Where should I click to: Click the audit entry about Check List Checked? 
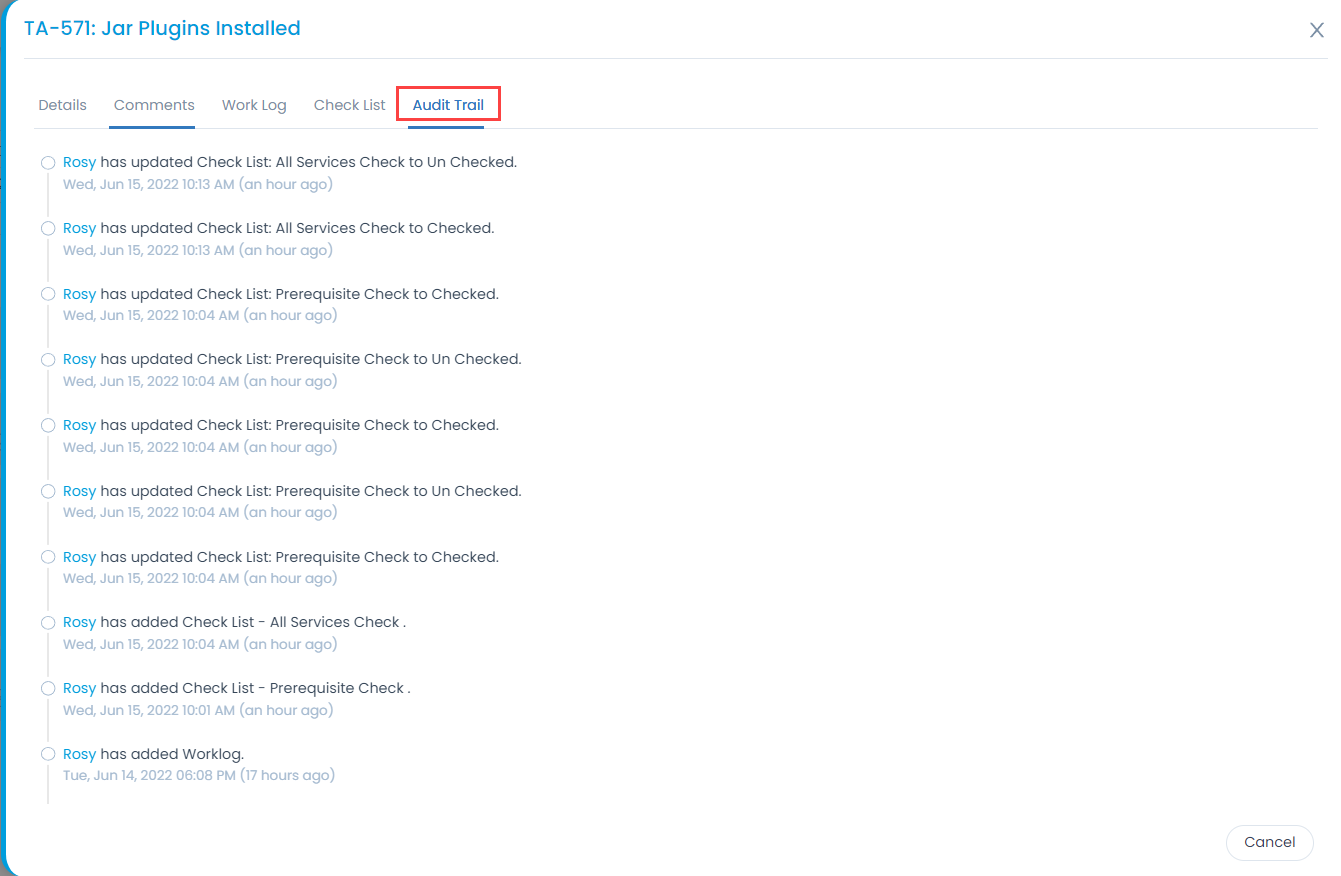[278, 227]
